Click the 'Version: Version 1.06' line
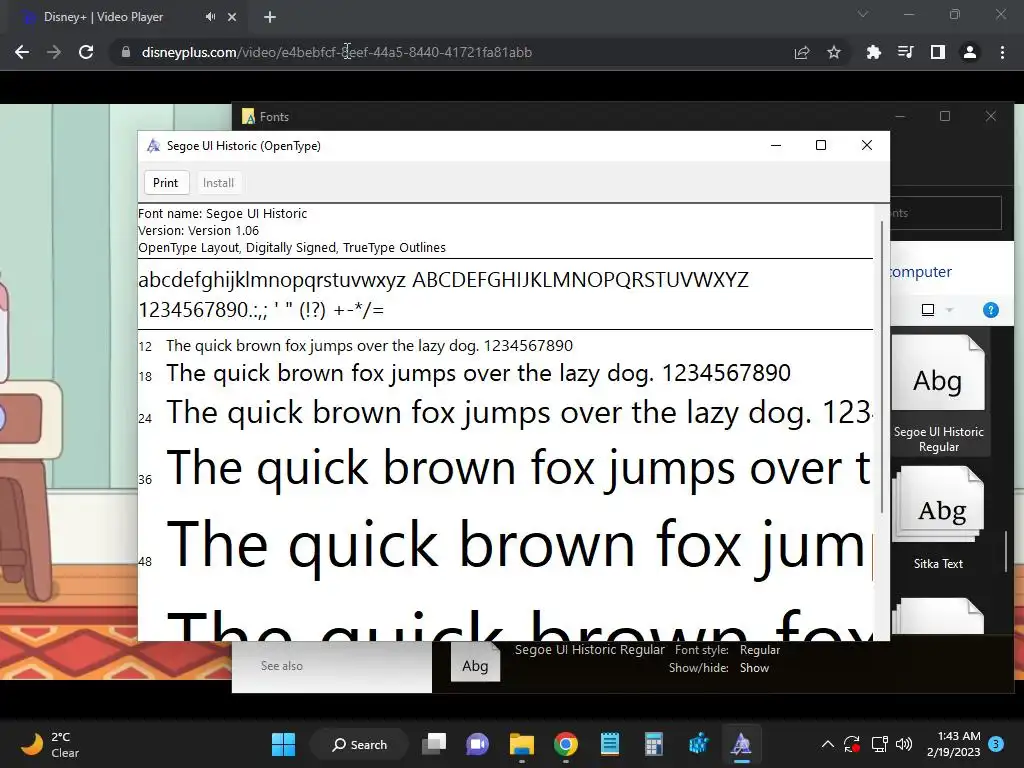 pyautogui.click(x=199, y=231)
